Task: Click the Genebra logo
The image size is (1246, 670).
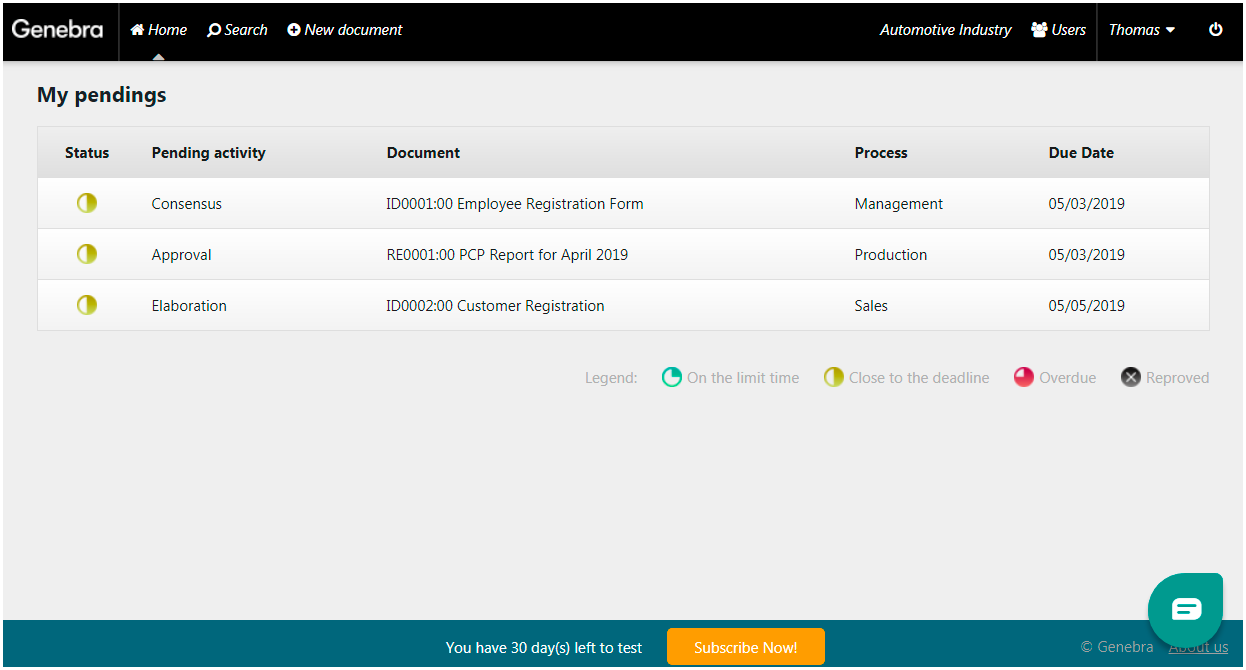Action: click(57, 30)
